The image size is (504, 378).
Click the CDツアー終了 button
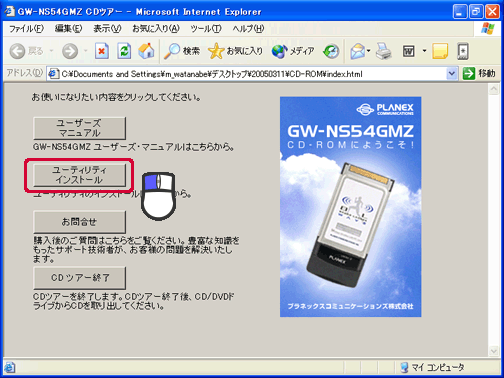pyautogui.click(x=79, y=278)
